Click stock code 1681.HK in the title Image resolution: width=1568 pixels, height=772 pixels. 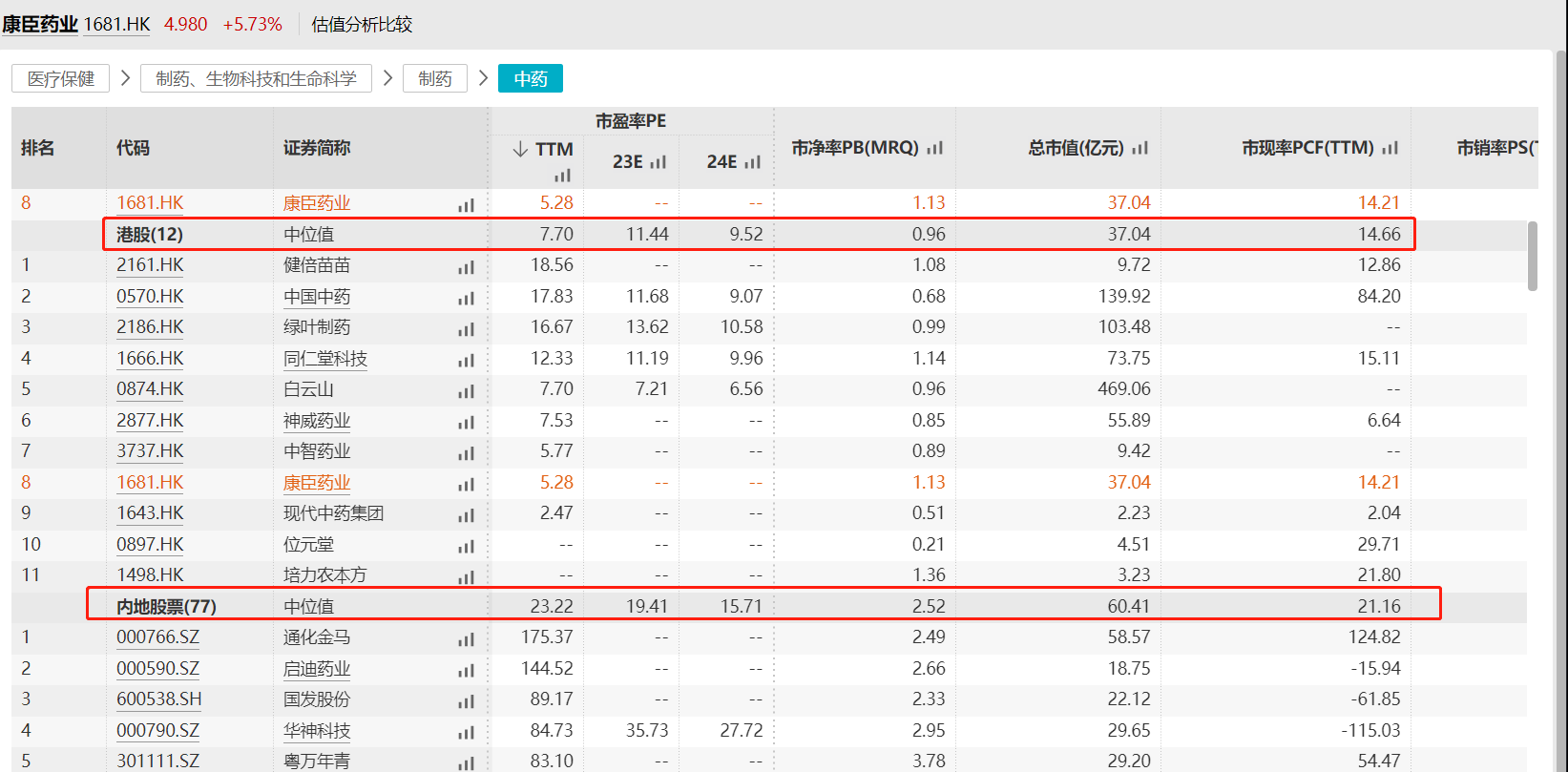116,24
